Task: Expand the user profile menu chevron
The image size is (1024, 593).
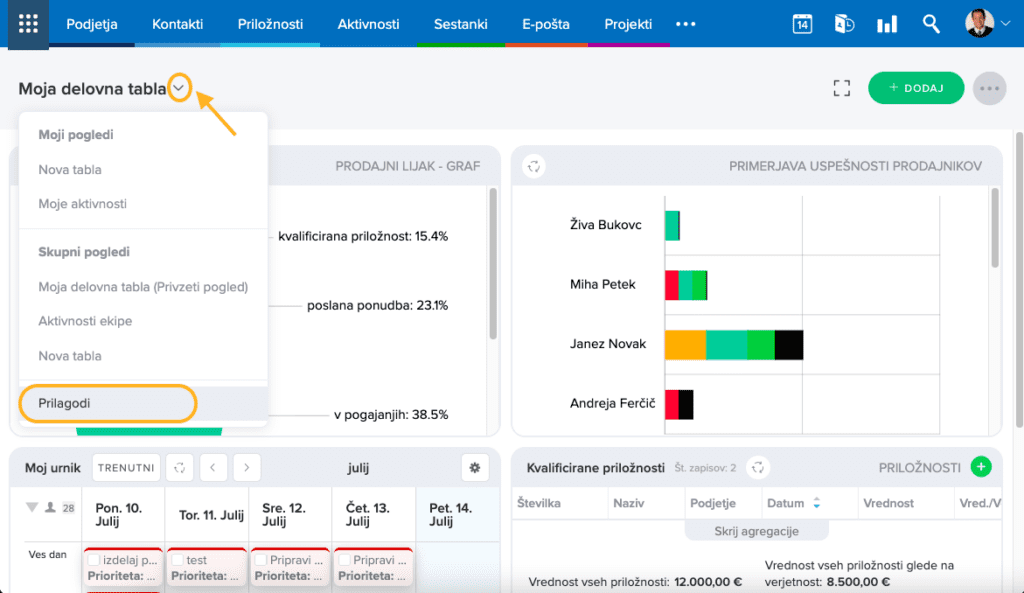Action: [x=1006, y=25]
